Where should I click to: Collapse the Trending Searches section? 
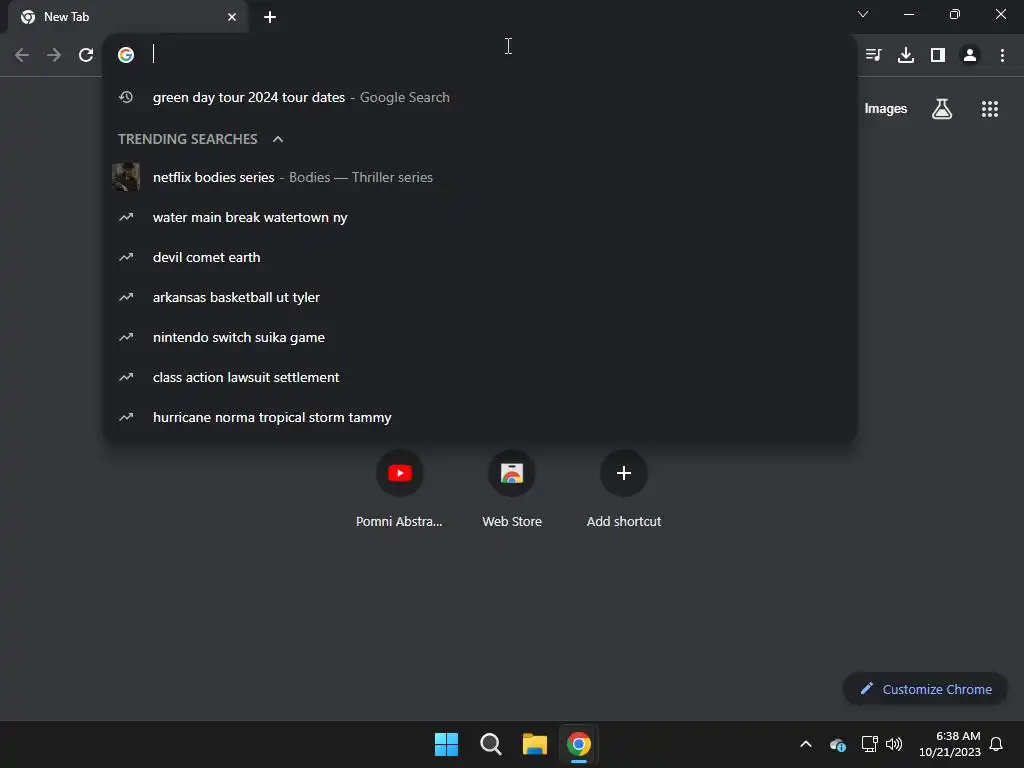pos(278,139)
